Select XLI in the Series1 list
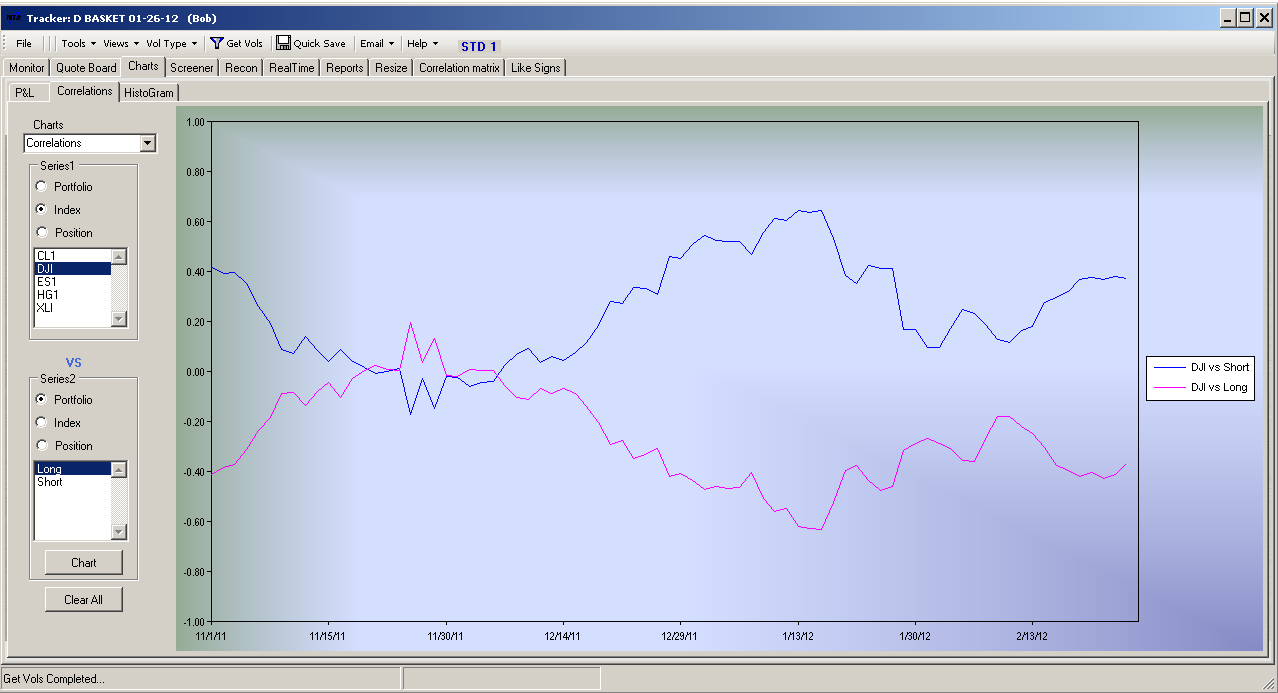The image size is (1278, 693). (x=72, y=308)
